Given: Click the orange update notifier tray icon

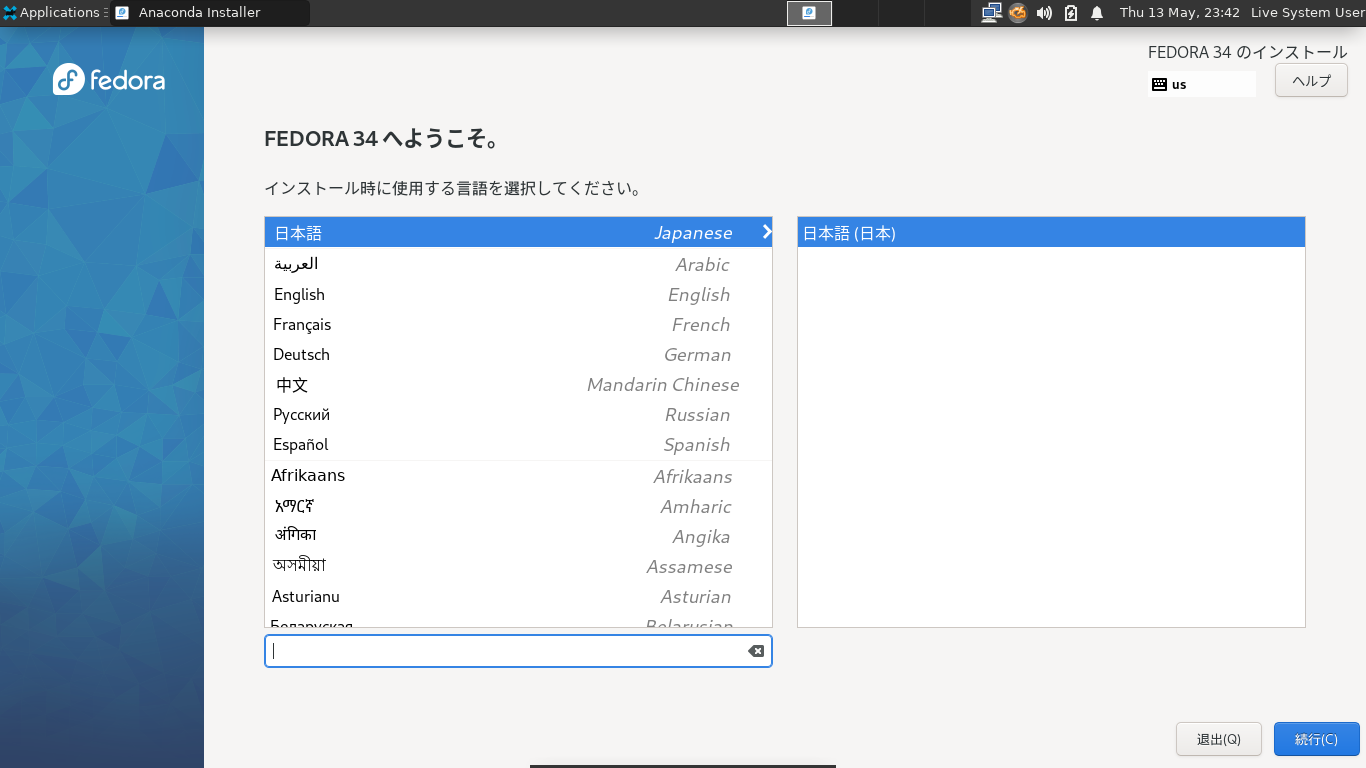Looking at the screenshot, I should [1018, 13].
